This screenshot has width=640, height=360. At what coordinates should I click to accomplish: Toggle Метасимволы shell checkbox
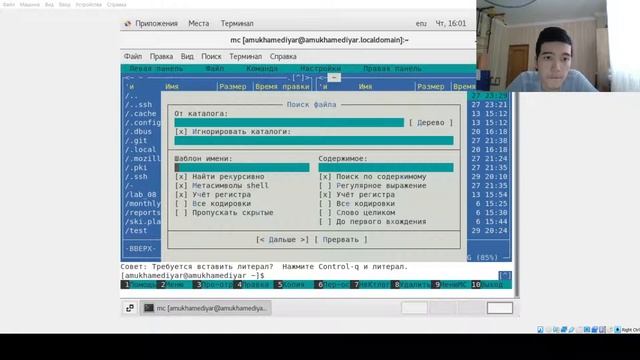181,186
